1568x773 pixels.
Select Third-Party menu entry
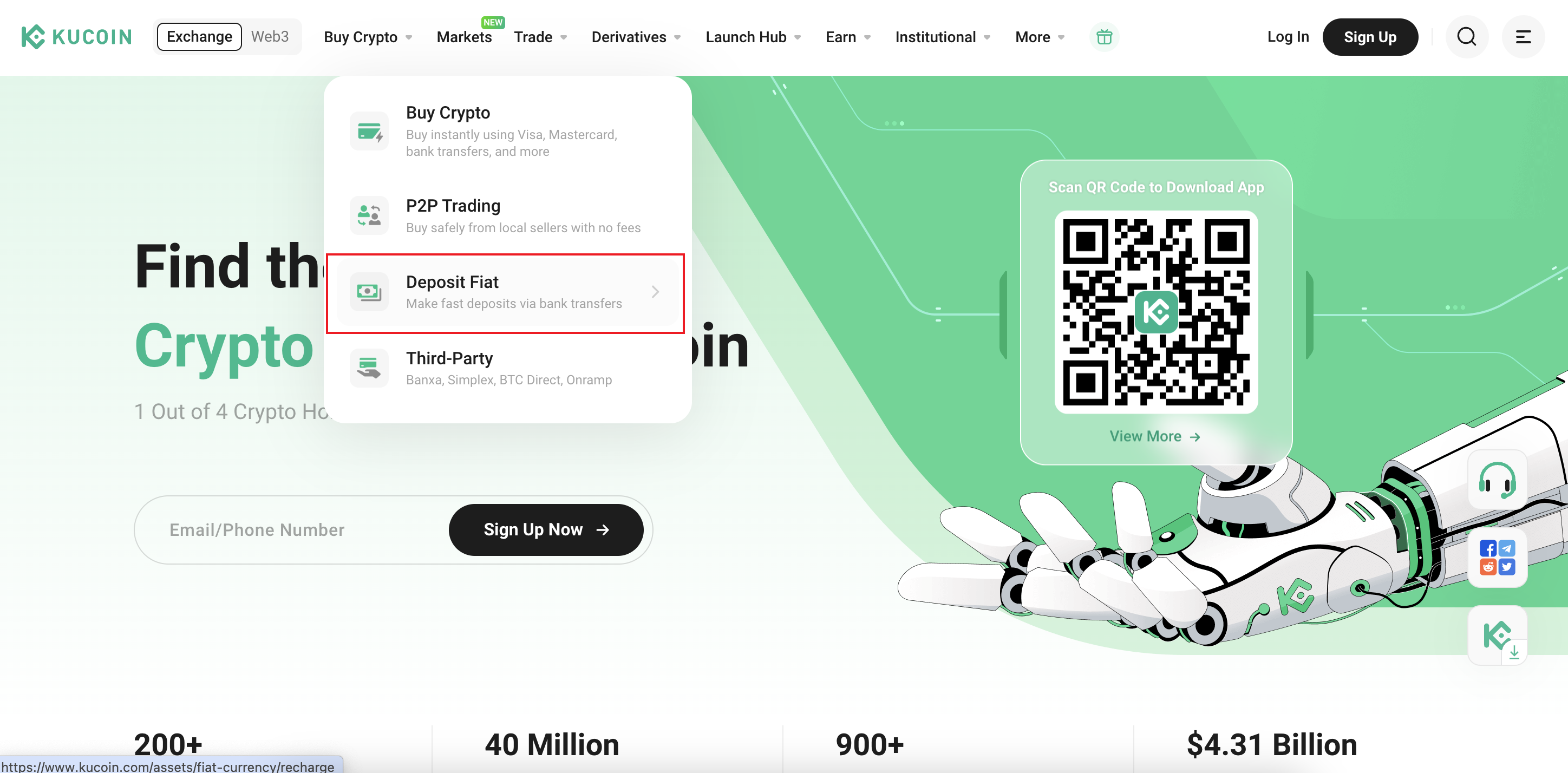click(x=505, y=368)
